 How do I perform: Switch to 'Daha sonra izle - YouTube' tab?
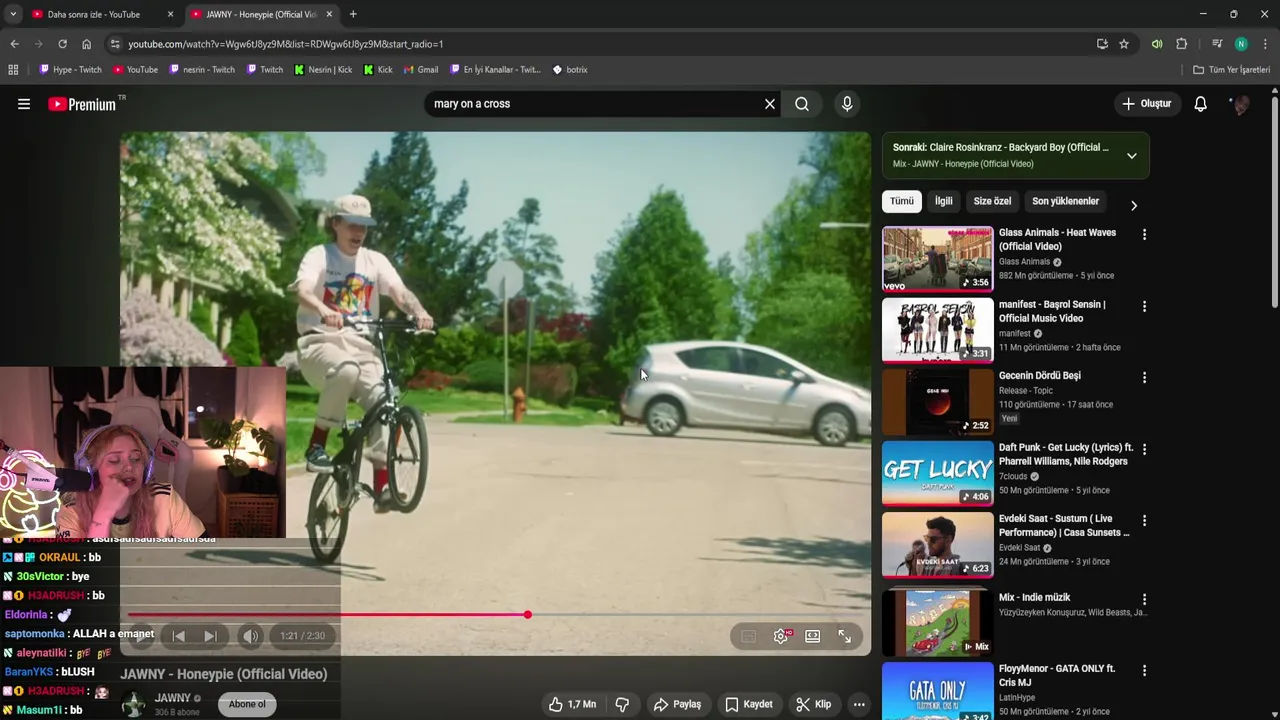point(93,14)
